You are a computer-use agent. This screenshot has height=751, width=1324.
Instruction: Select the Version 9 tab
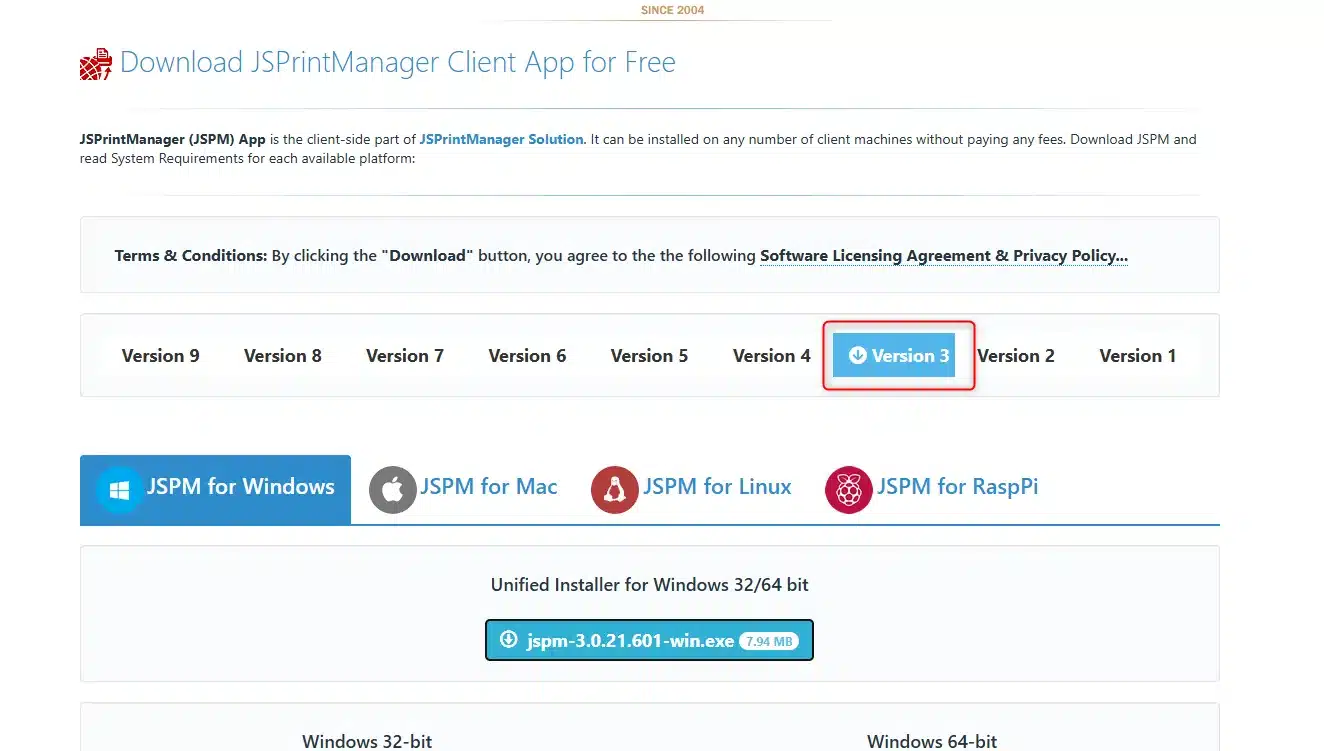pos(161,355)
